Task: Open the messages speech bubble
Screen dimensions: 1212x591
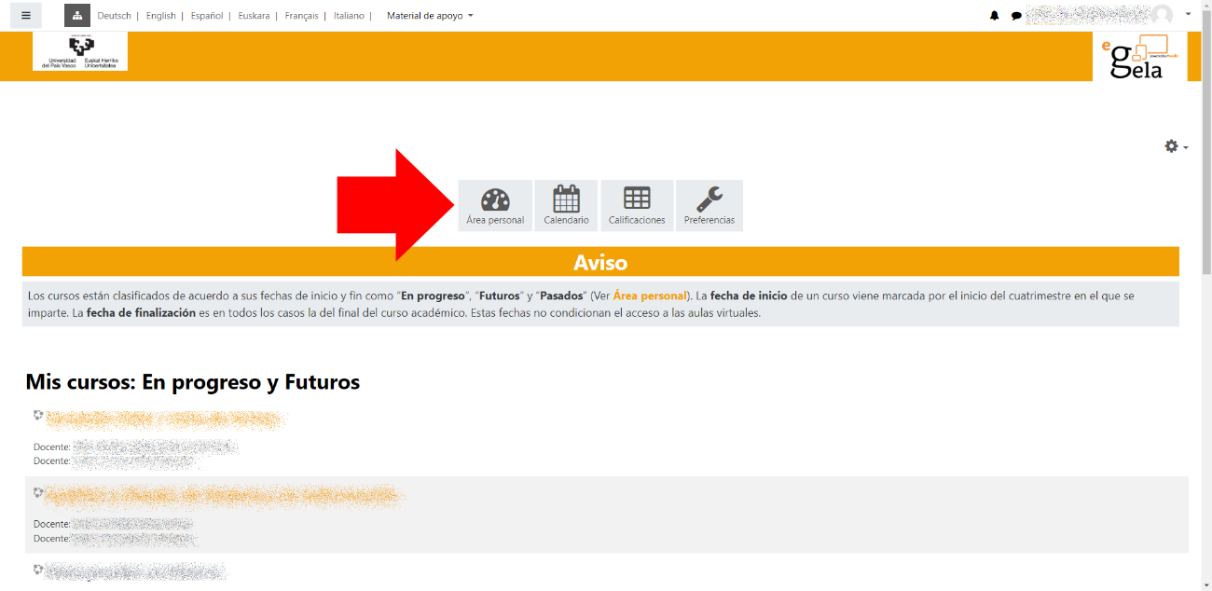Action: (1016, 16)
